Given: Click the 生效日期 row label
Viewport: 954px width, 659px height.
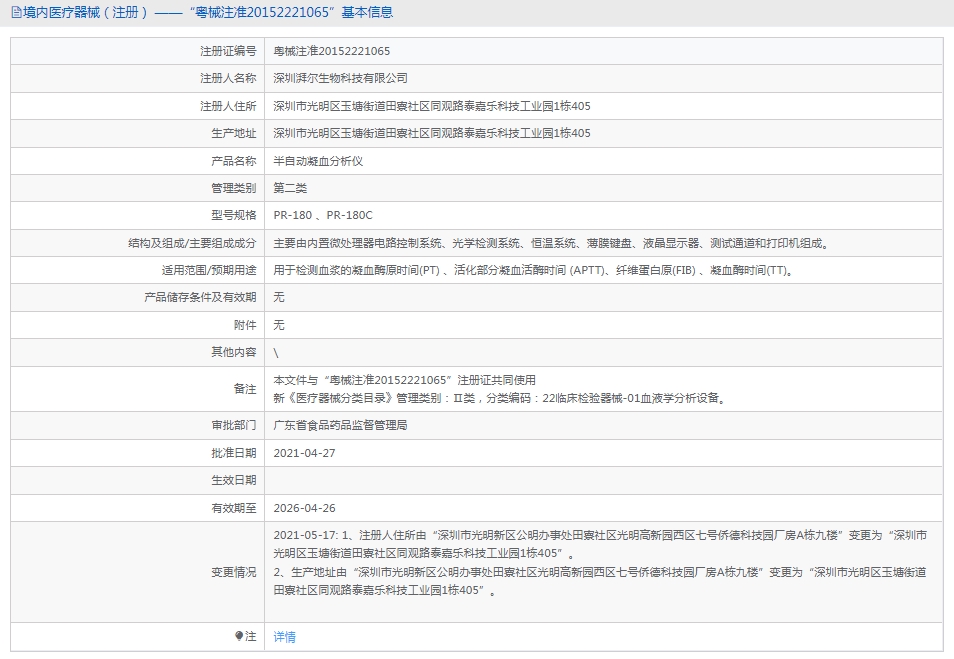Looking at the screenshot, I should point(234,481).
